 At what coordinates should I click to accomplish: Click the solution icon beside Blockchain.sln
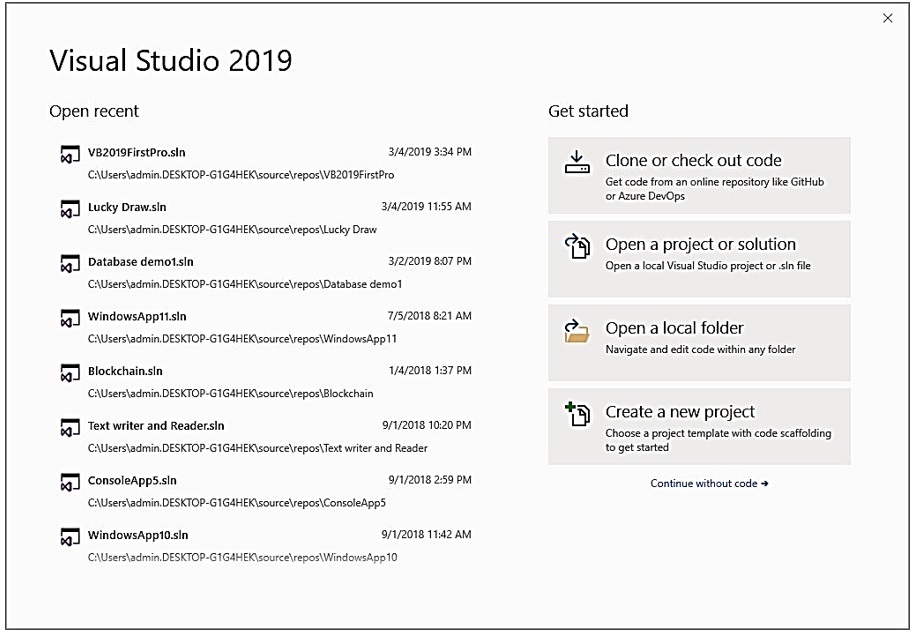70,373
